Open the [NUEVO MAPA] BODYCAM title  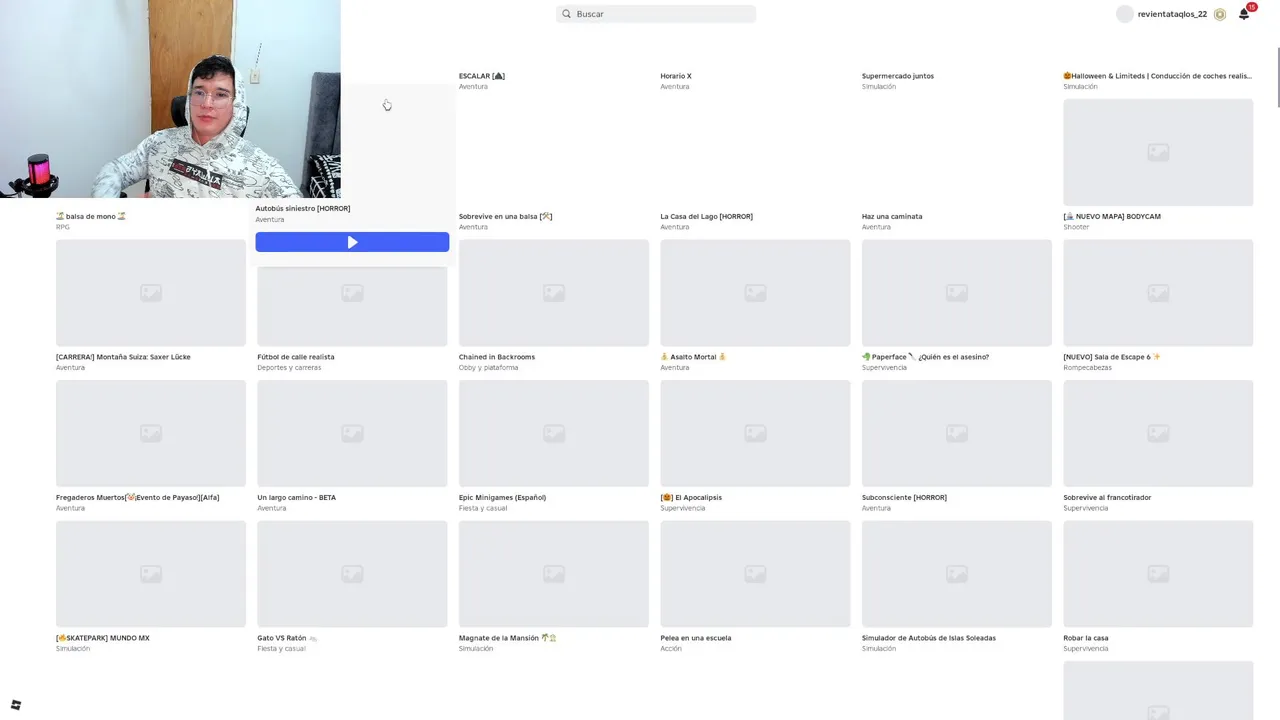coord(1112,216)
